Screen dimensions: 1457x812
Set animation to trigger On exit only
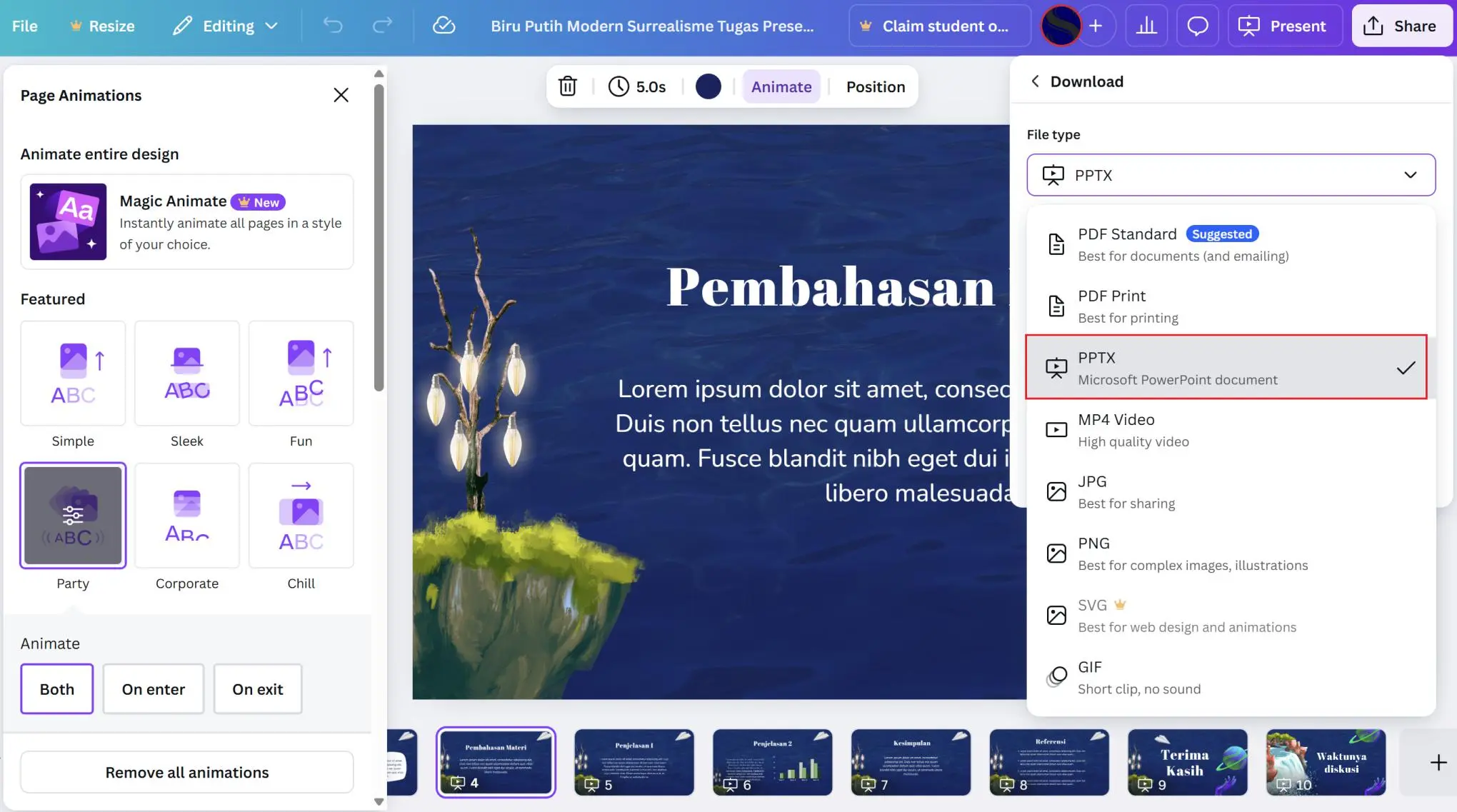pos(258,688)
